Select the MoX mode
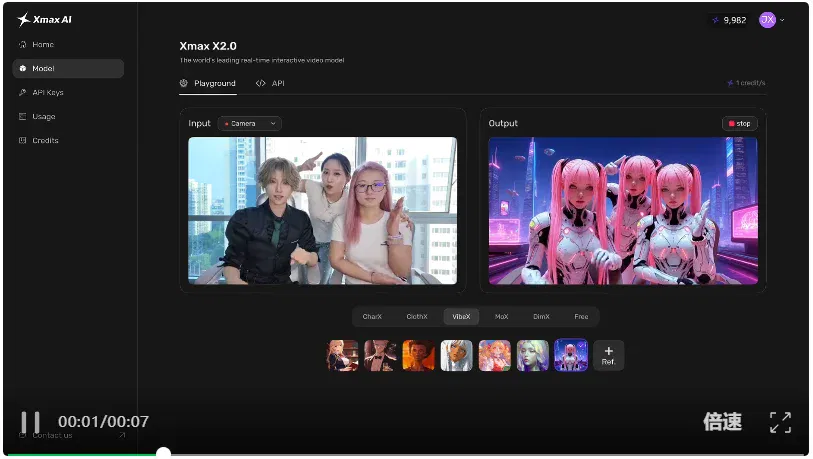The image size is (813, 459). [x=501, y=317]
